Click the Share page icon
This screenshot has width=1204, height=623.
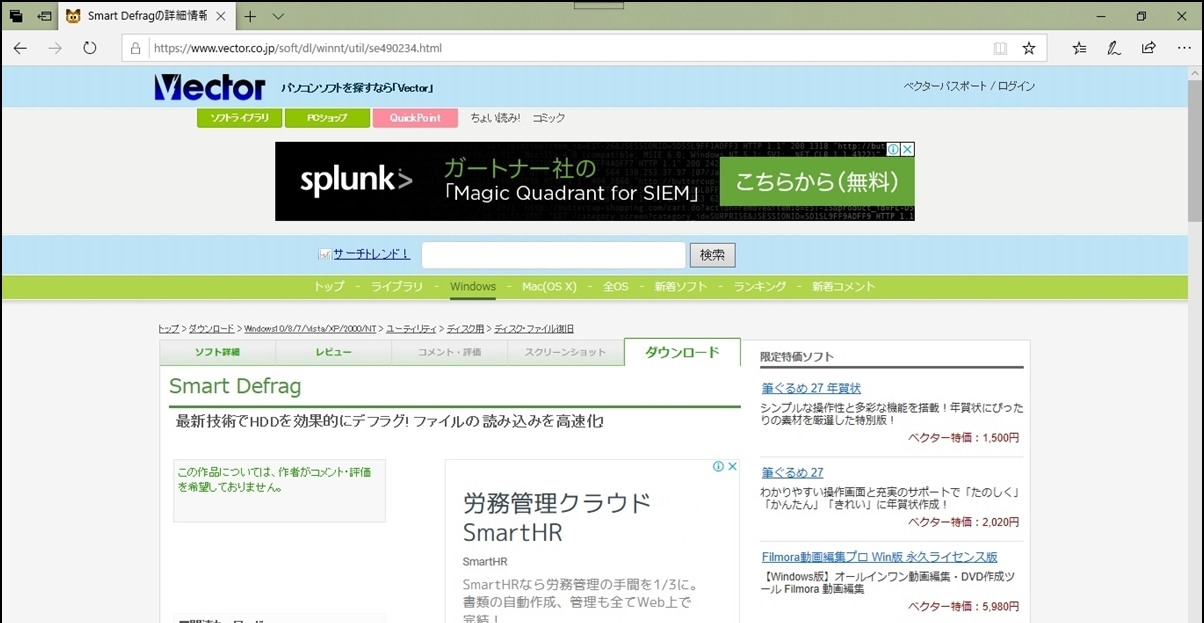(x=1149, y=48)
